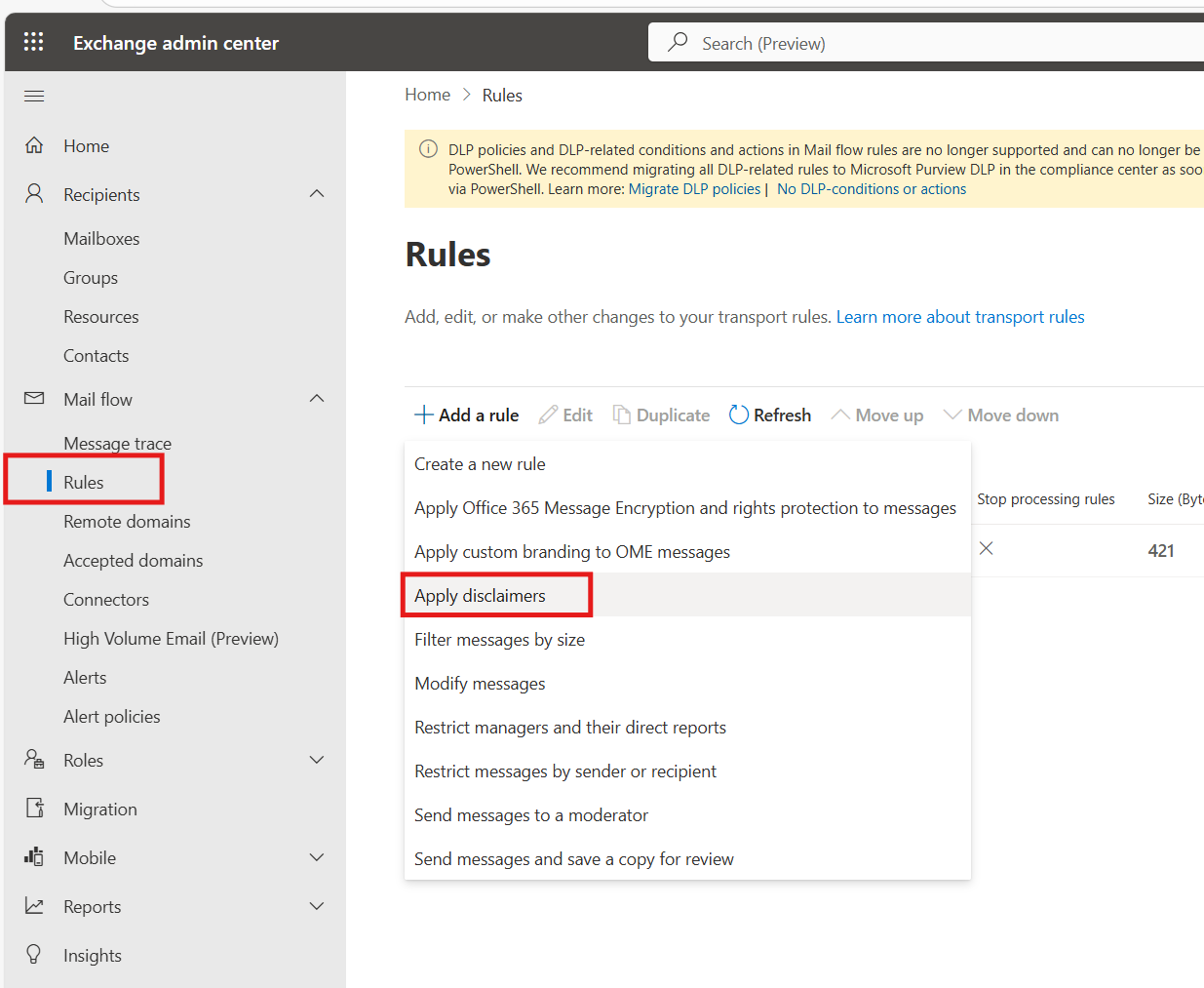Expand the Mobile section chevron
The height and width of the screenshot is (988, 1204).
pos(317,857)
